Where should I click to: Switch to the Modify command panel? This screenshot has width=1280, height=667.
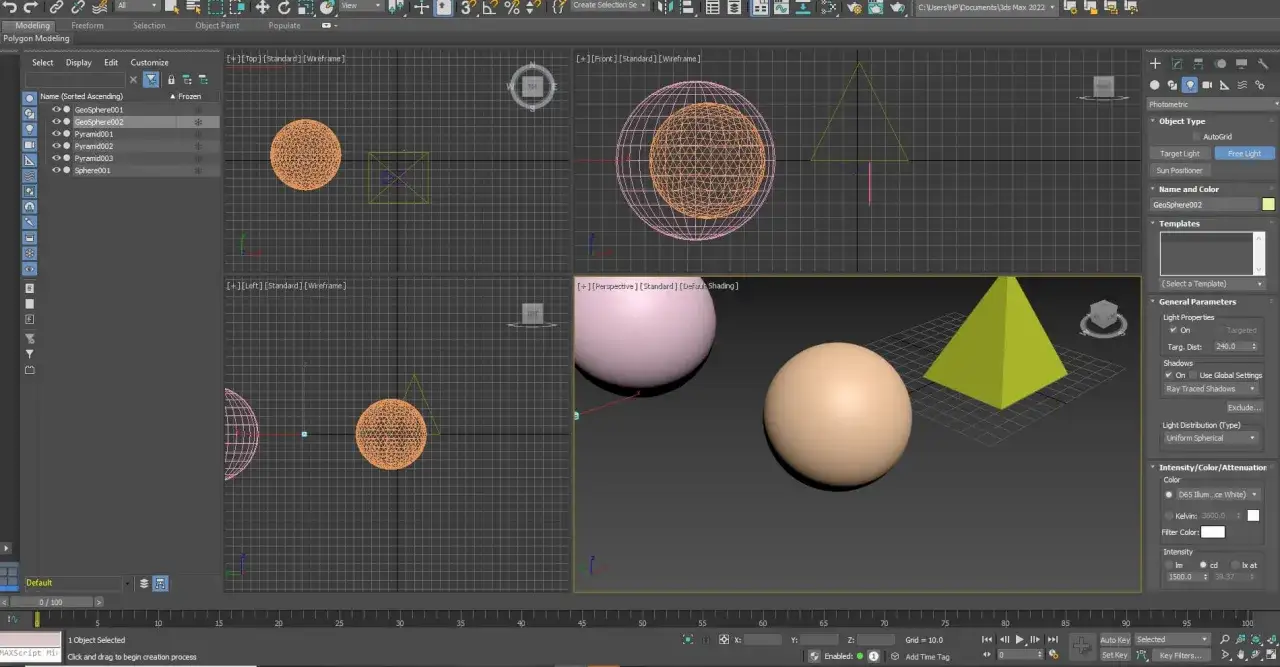1177,63
